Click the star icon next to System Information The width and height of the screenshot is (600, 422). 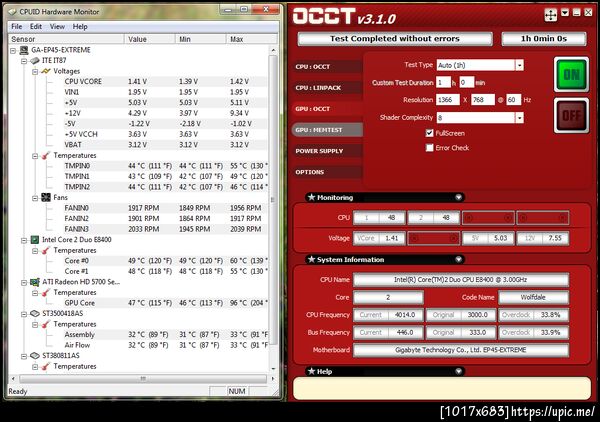click(311, 259)
